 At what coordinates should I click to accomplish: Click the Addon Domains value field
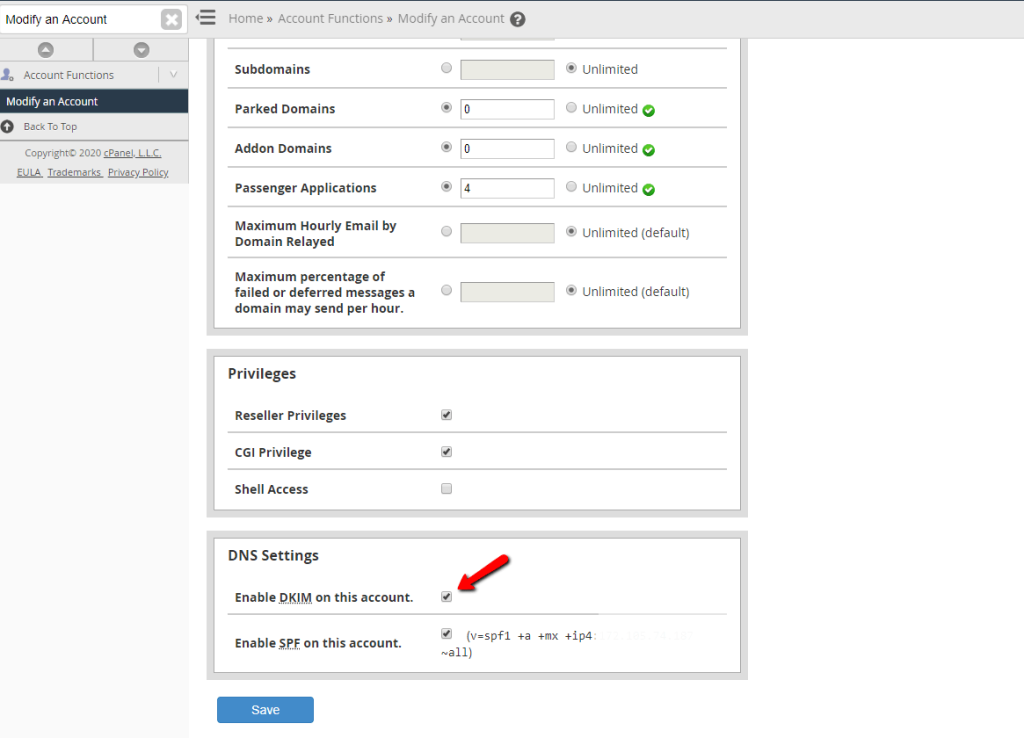point(507,148)
